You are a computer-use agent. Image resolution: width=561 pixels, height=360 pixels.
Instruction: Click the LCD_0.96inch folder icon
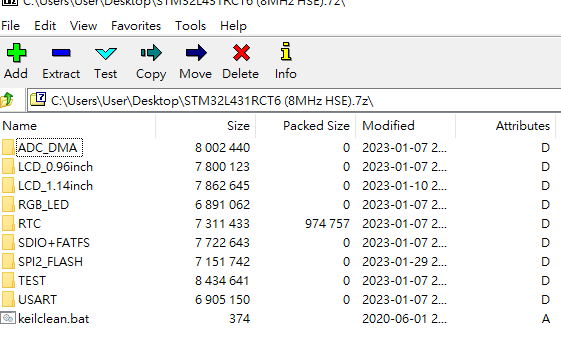(8, 166)
